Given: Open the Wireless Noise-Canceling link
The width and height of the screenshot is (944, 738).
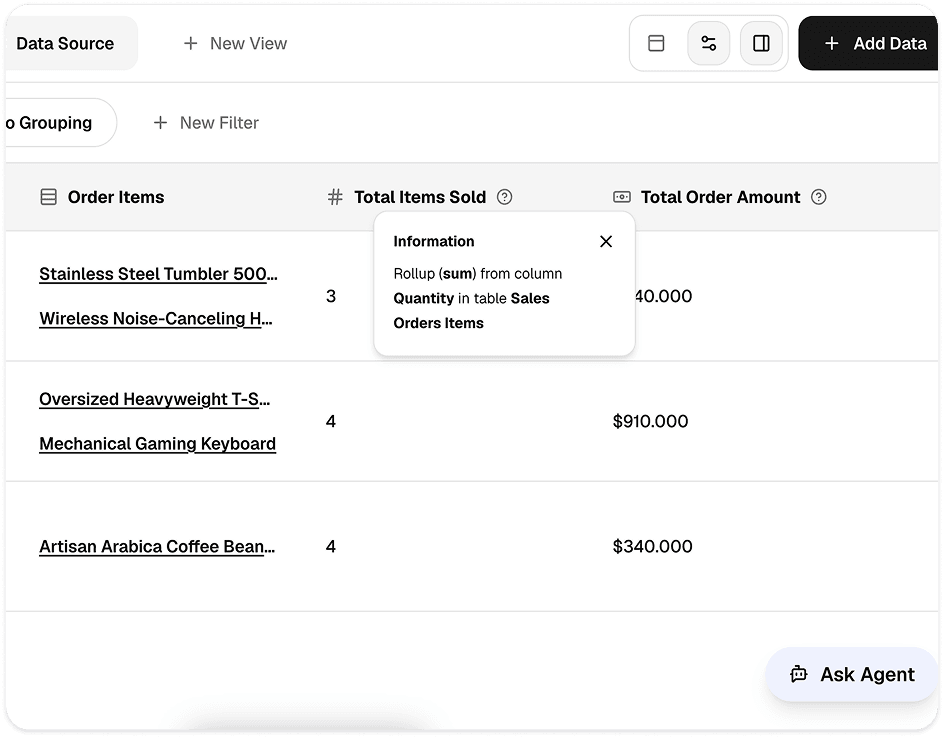Looking at the screenshot, I should pyautogui.click(x=156, y=318).
